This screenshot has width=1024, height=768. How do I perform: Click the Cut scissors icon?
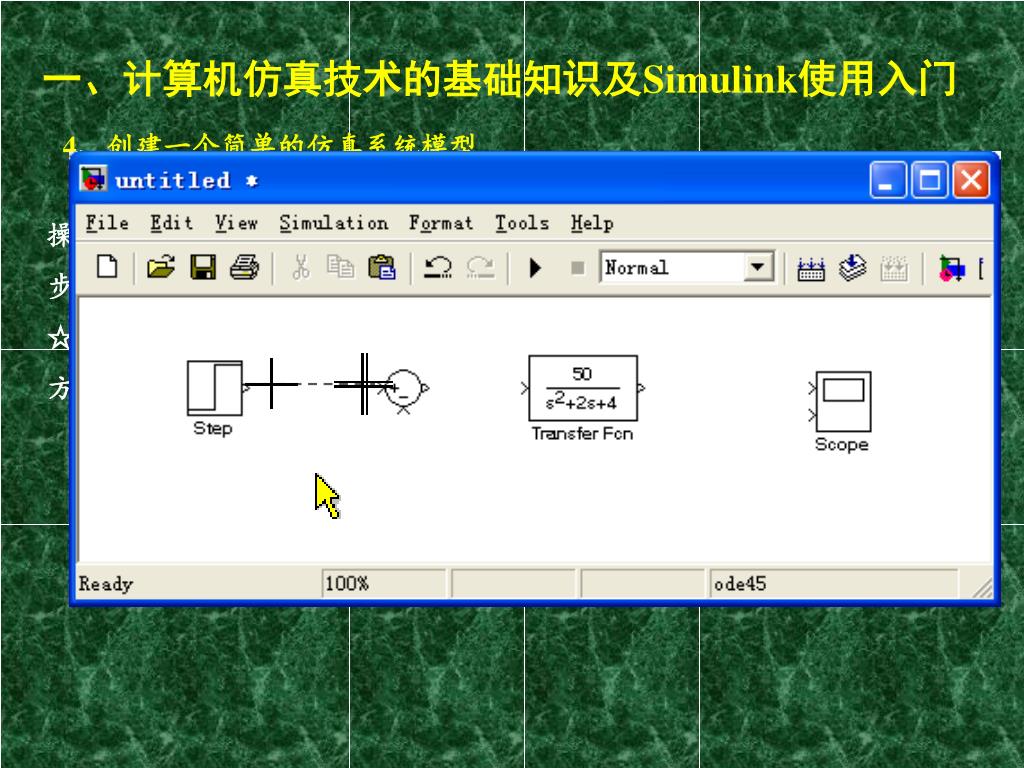300,267
